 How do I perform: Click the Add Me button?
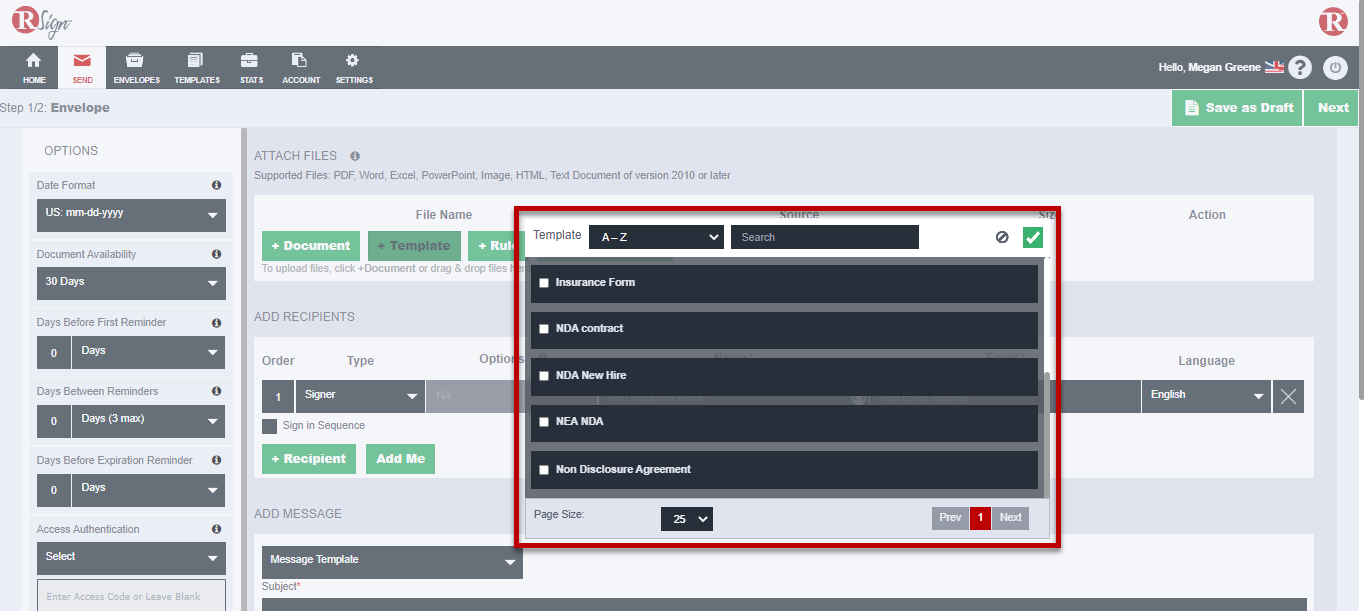tap(401, 459)
